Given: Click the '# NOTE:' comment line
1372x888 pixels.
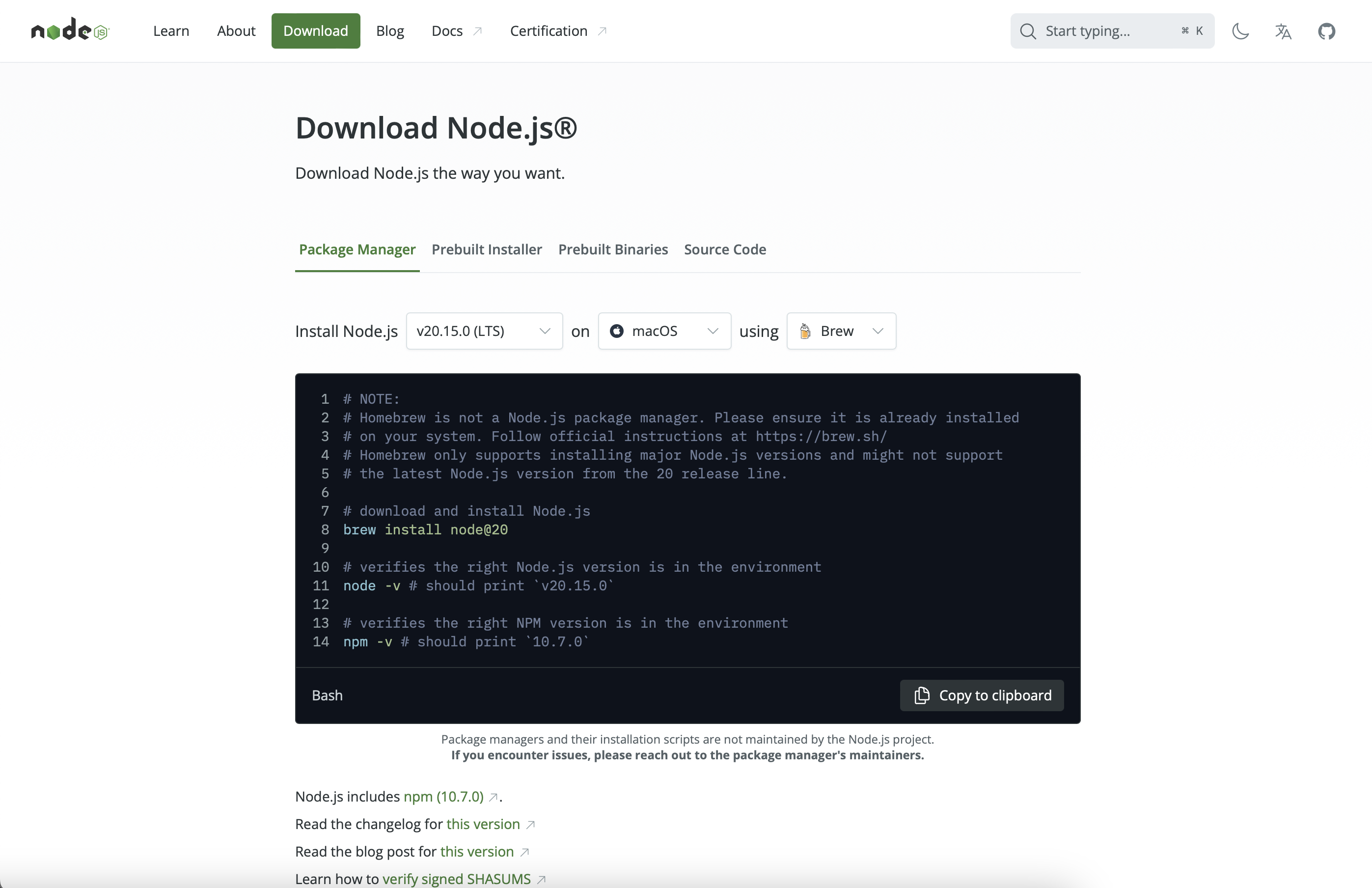Looking at the screenshot, I should click(371, 399).
